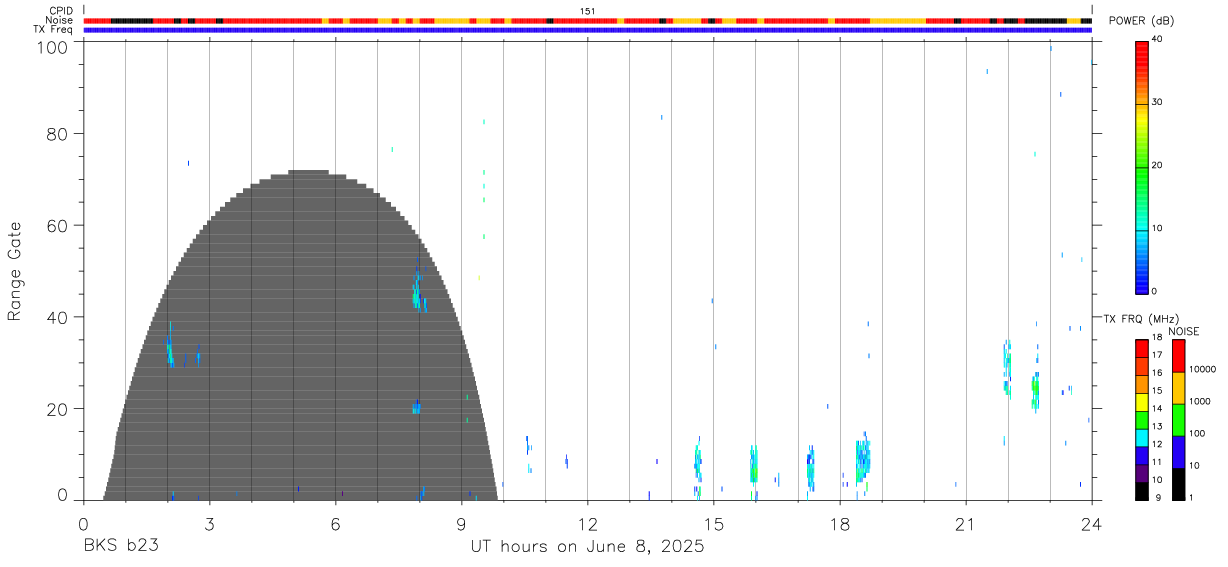Click the x-axis tick label 15
This screenshot has height=567, width=1228.
[x=713, y=524]
